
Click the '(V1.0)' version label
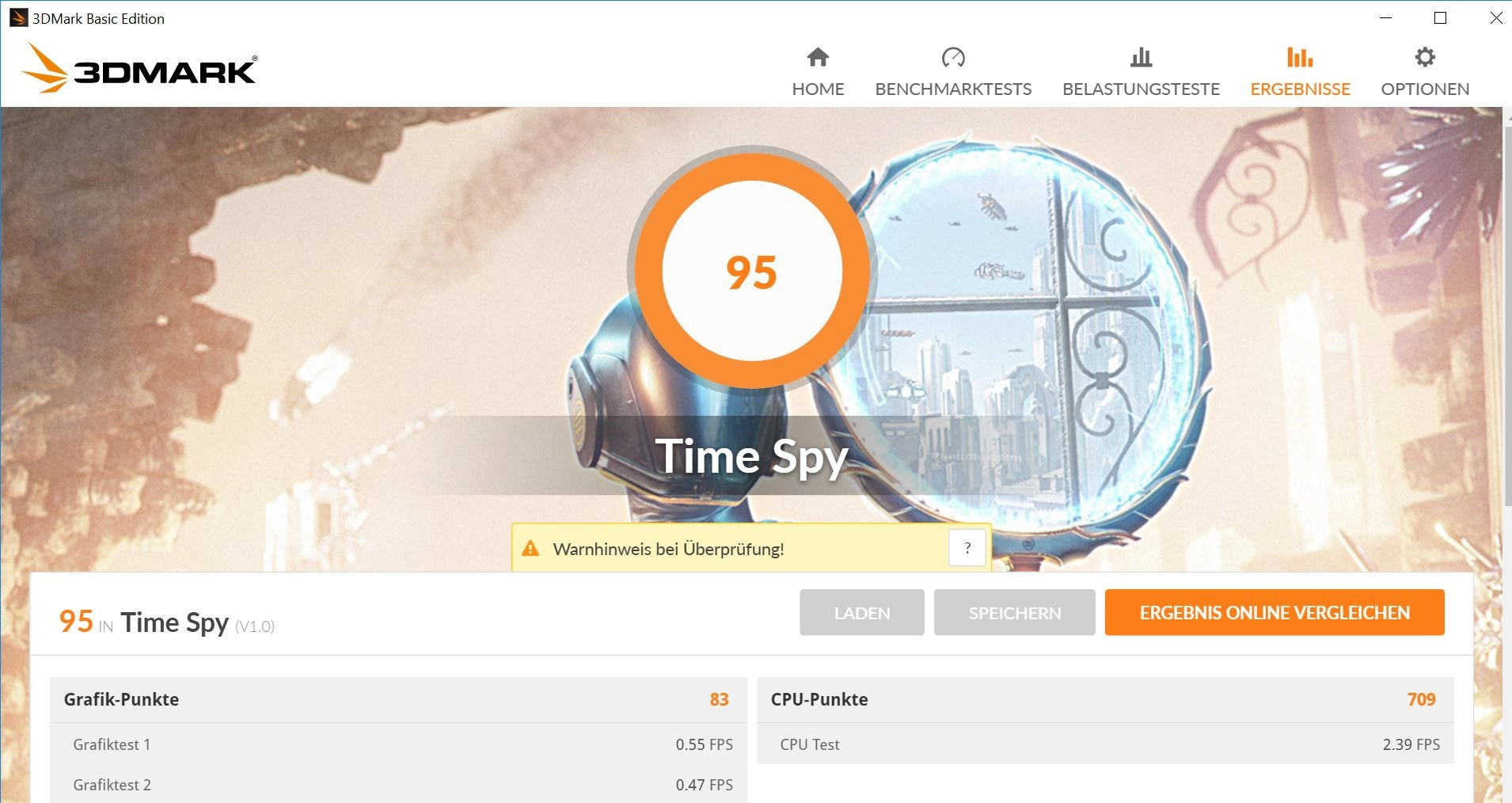(x=255, y=626)
